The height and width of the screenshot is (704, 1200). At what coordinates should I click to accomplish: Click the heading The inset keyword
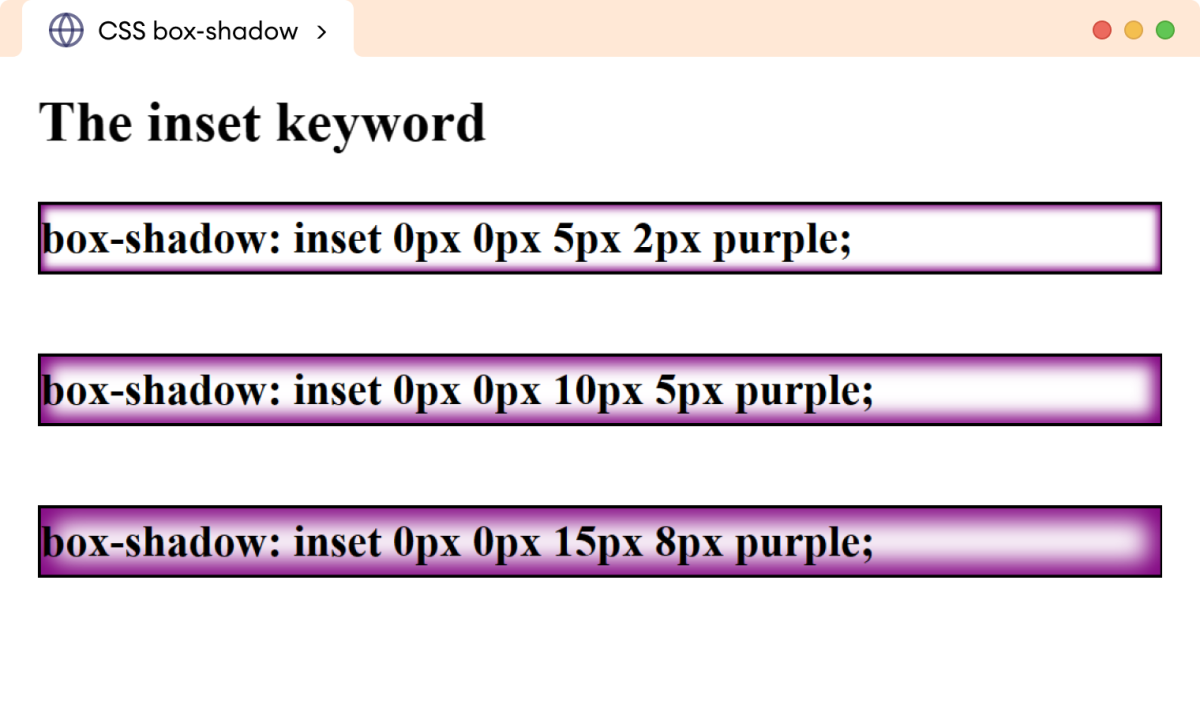coord(261,122)
